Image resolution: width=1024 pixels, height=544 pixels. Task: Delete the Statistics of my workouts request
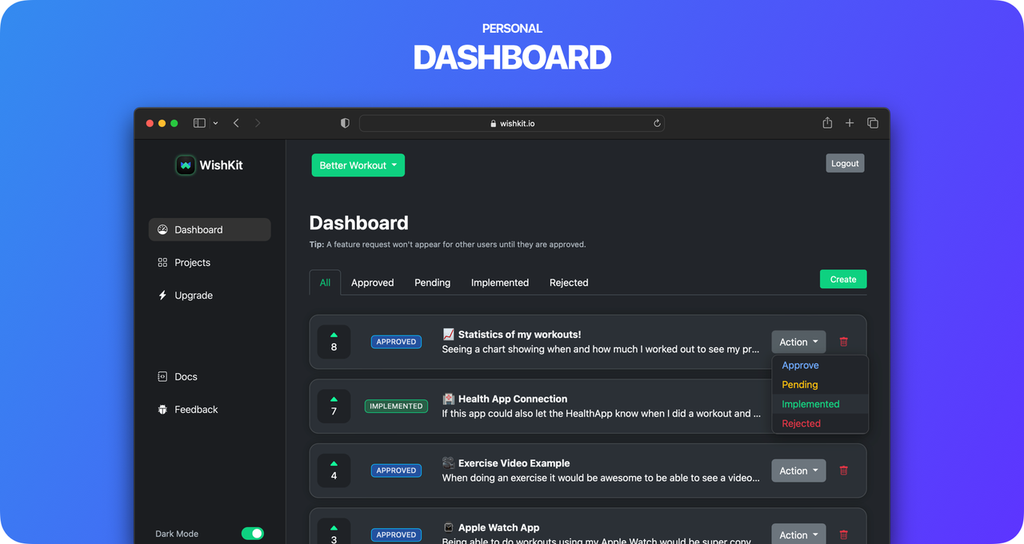(x=844, y=342)
